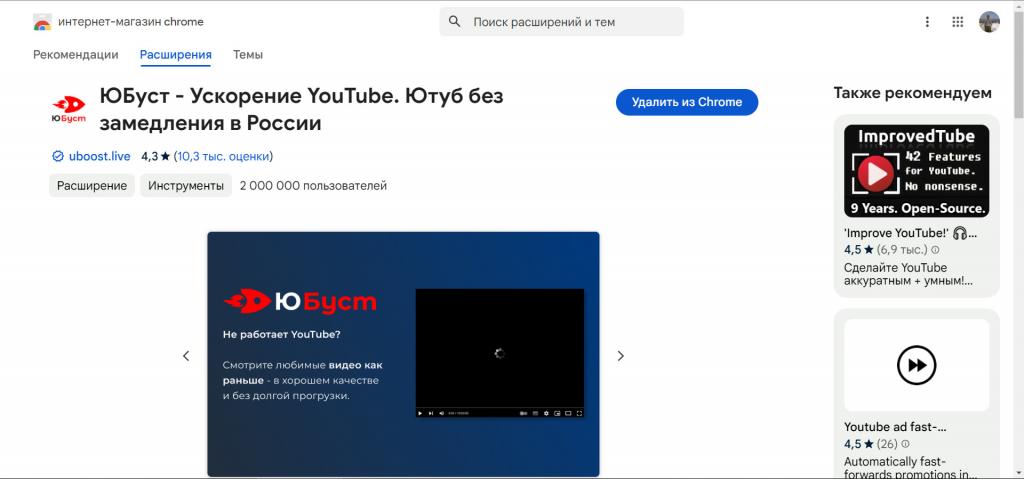
Task: Click the Сделайте YouTube аккуратным description text
Action: click(x=908, y=274)
